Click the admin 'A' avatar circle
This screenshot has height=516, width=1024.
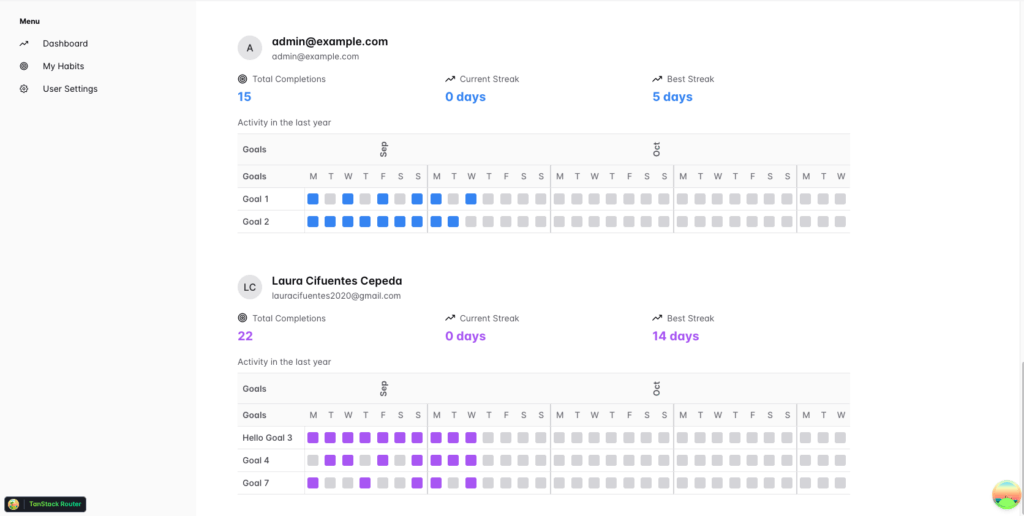tap(250, 48)
